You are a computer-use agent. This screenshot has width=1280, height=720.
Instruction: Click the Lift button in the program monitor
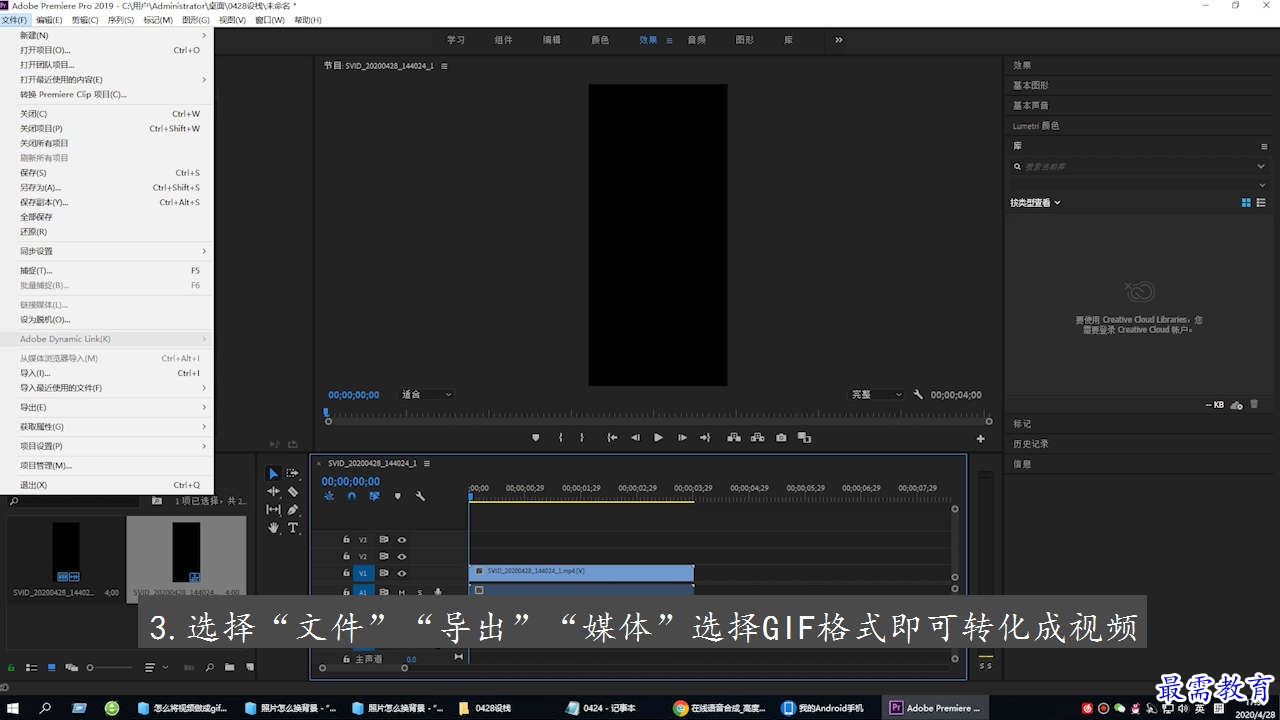point(733,437)
